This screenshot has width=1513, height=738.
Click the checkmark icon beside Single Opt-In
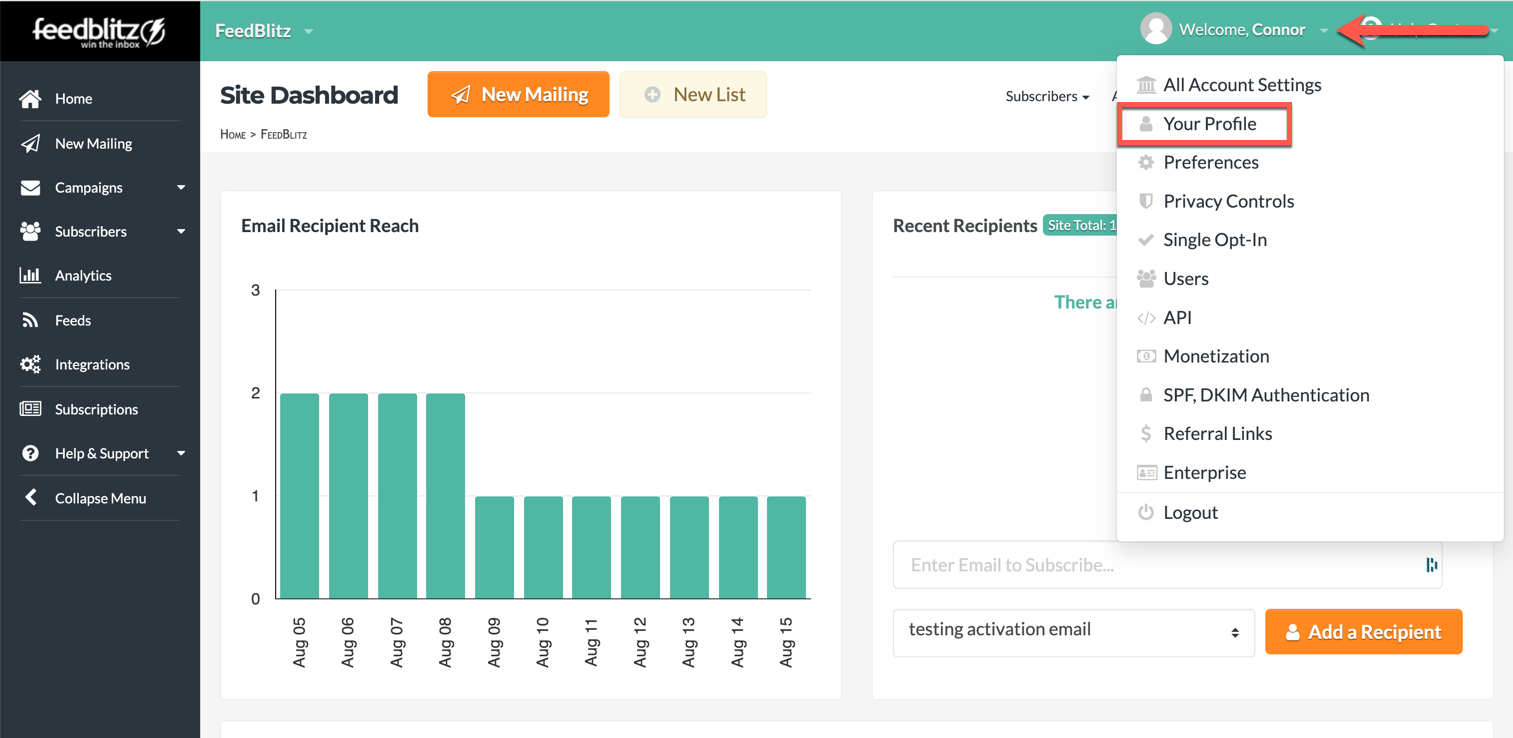(x=1146, y=240)
